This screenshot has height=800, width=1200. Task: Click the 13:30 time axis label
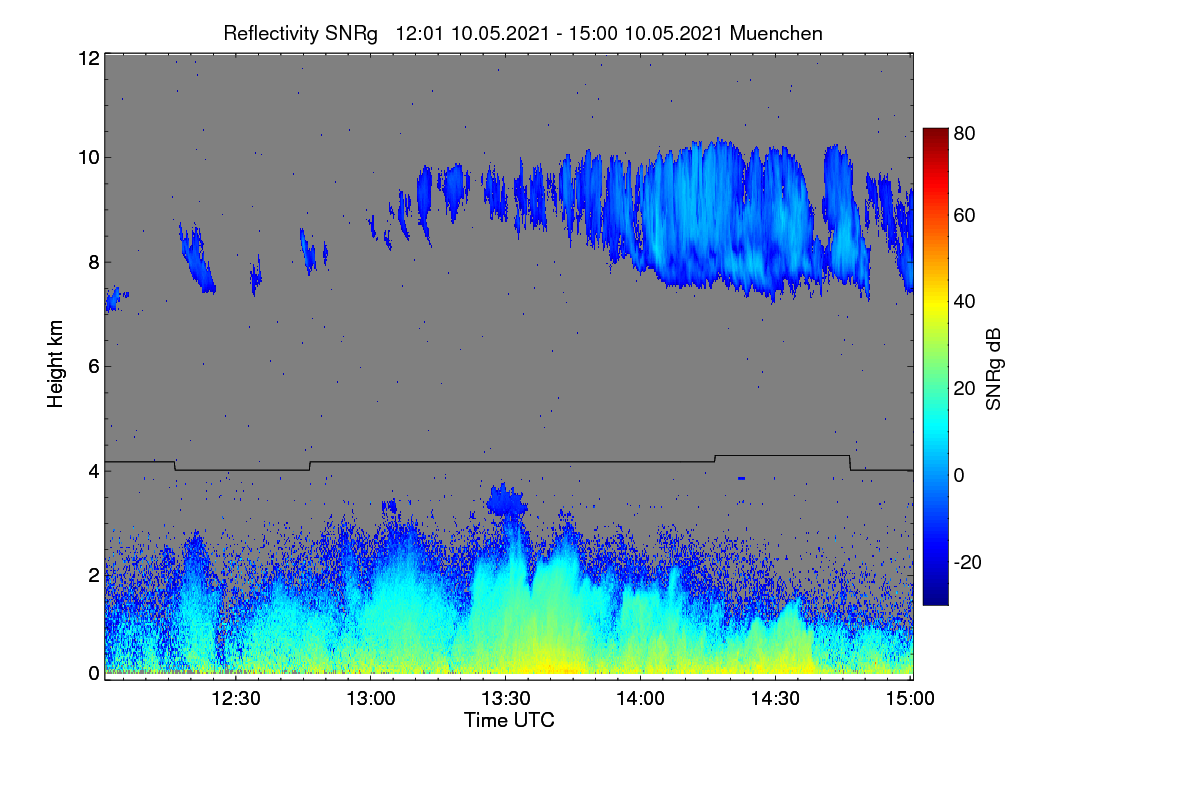(x=506, y=698)
